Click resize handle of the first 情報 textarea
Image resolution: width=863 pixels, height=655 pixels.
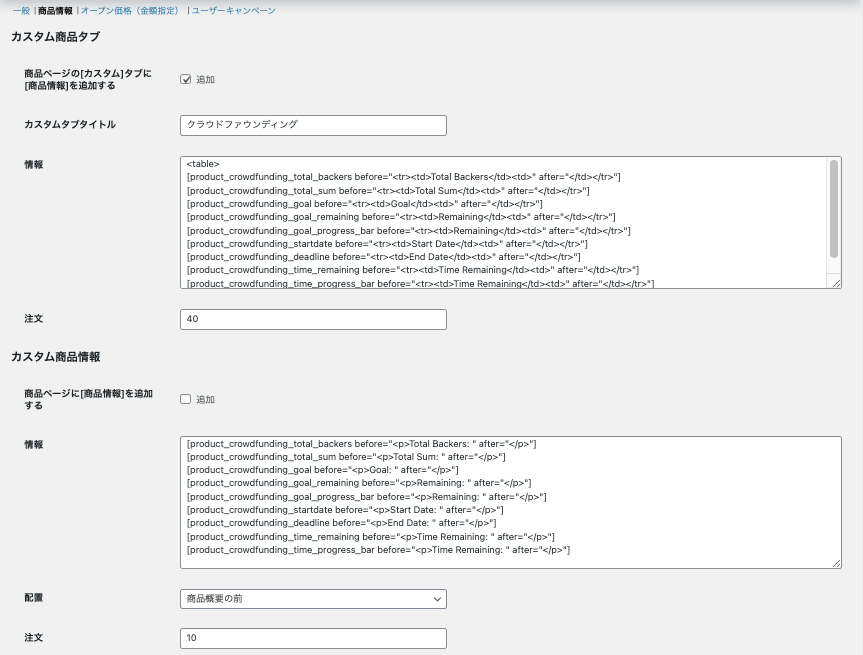[836, 283]
